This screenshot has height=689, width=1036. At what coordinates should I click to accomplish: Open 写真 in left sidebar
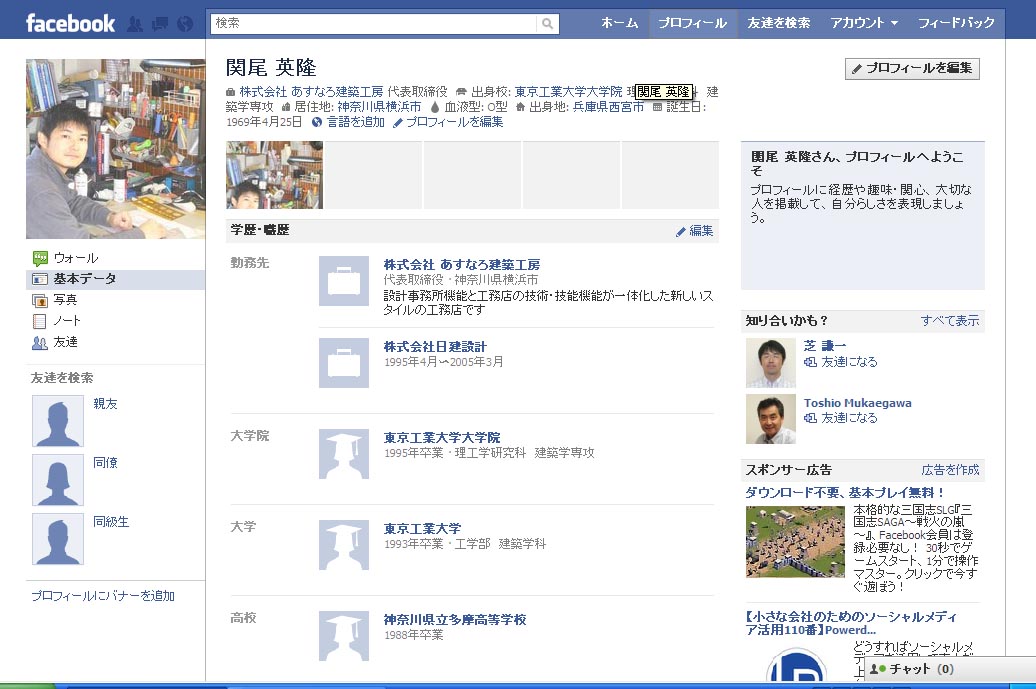pos(65,301)
